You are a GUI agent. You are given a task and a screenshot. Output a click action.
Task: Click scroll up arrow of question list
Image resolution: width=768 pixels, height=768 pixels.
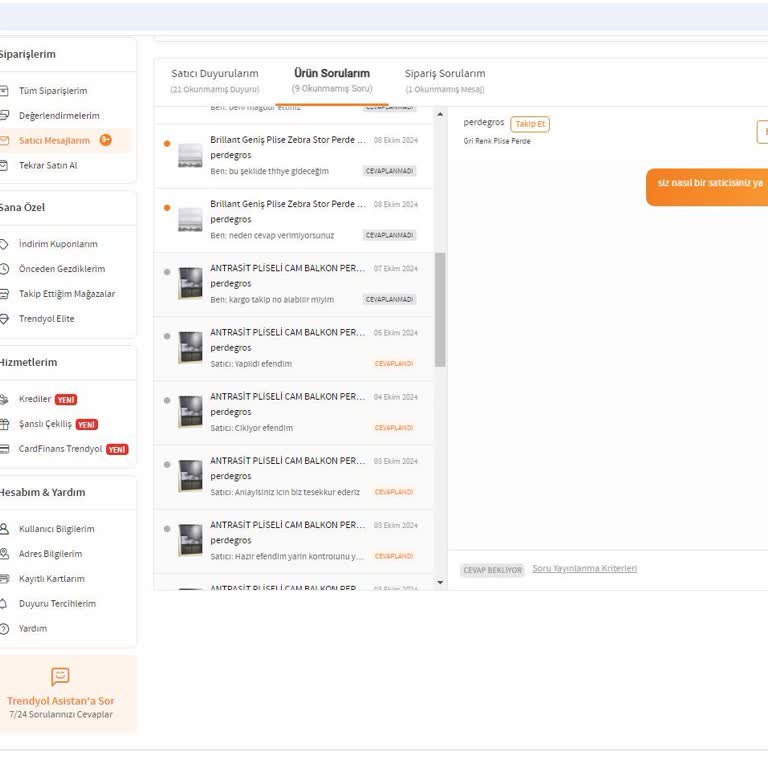click(440, 114)
